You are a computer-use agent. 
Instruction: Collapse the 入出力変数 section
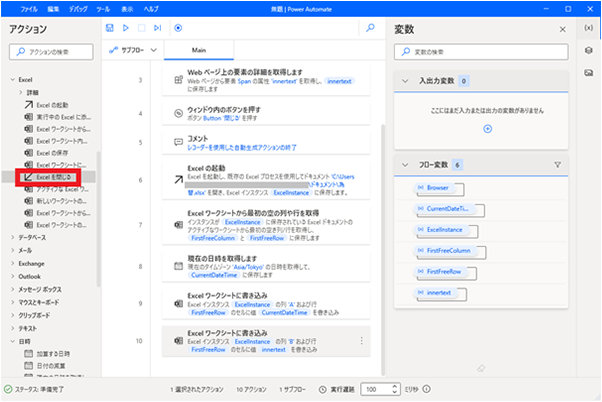(405, 81)
